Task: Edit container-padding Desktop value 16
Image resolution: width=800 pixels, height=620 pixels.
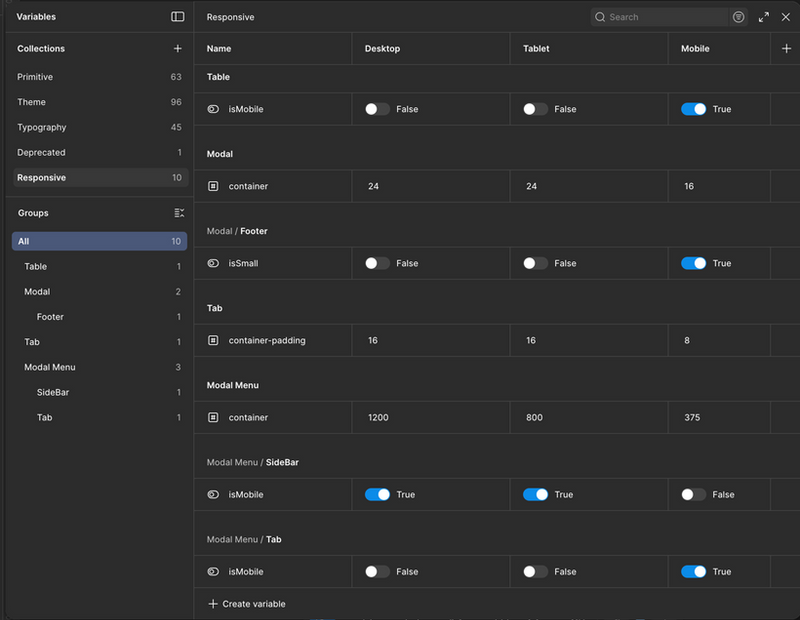Action: tap(431, 340)
